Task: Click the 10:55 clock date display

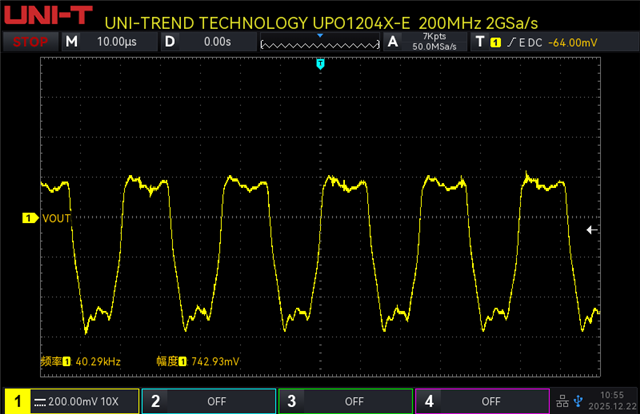Action: click(612, 401)
